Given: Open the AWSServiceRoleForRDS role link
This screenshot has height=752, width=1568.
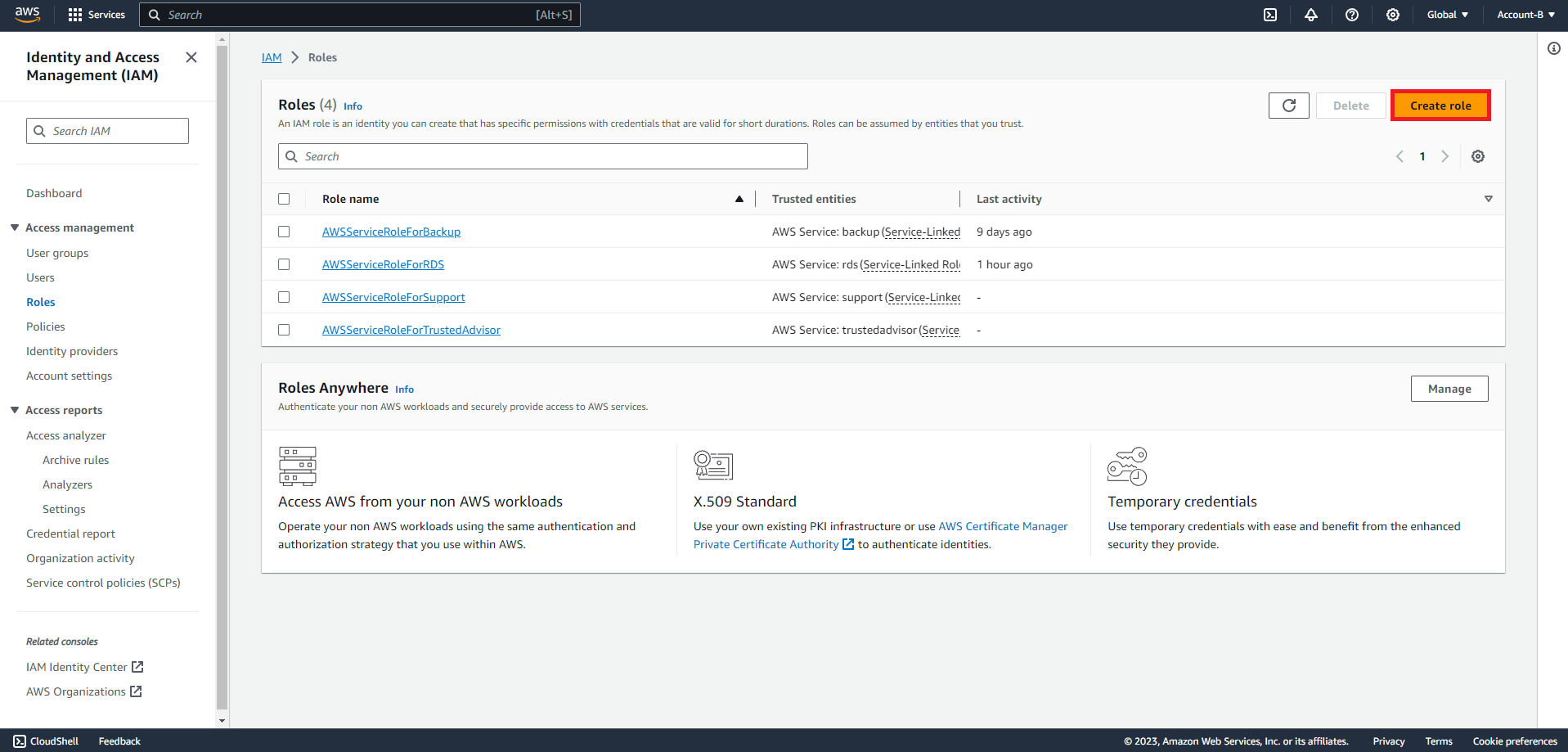Looking at the screenshot, I should (383, 264).
